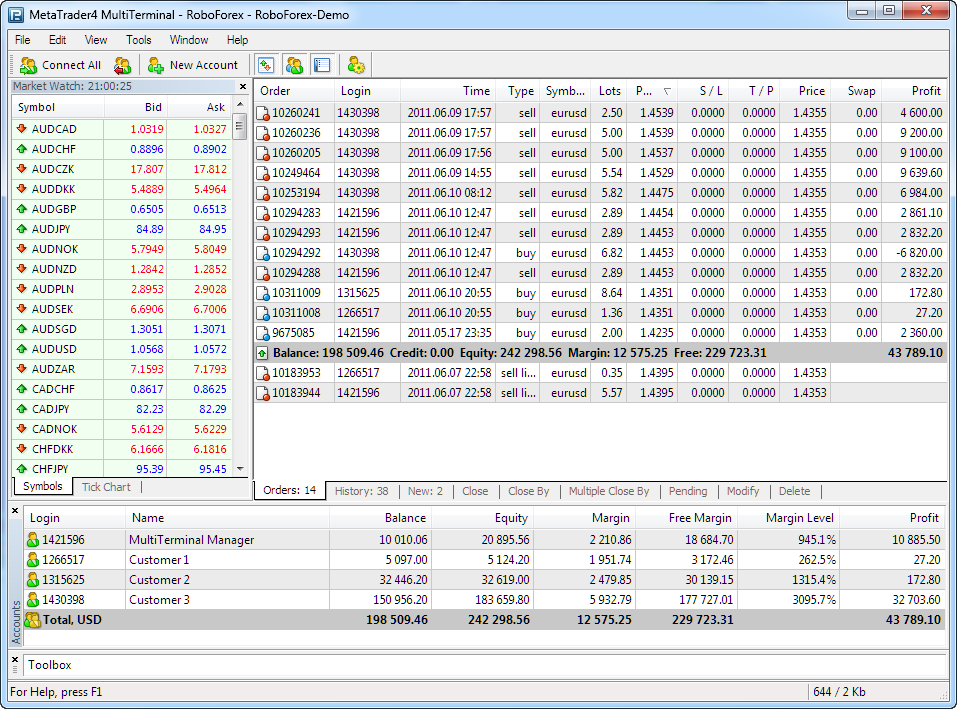Click the AUDCHF up-arrow symbol icon
The width and height of the screenshot is (957, 709).
pos(21,149)
